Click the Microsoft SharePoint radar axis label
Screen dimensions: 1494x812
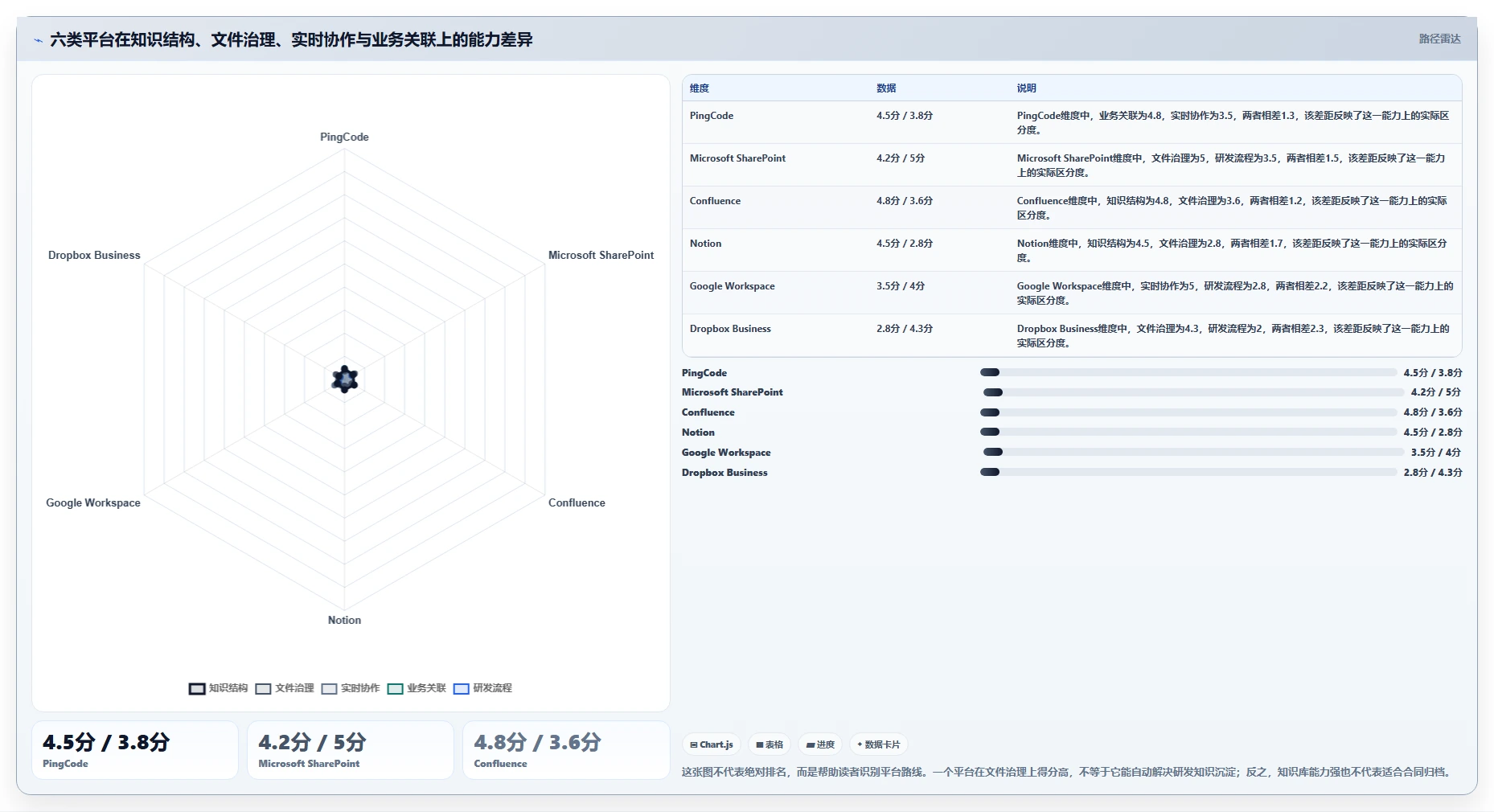click(x=601, y=256)
